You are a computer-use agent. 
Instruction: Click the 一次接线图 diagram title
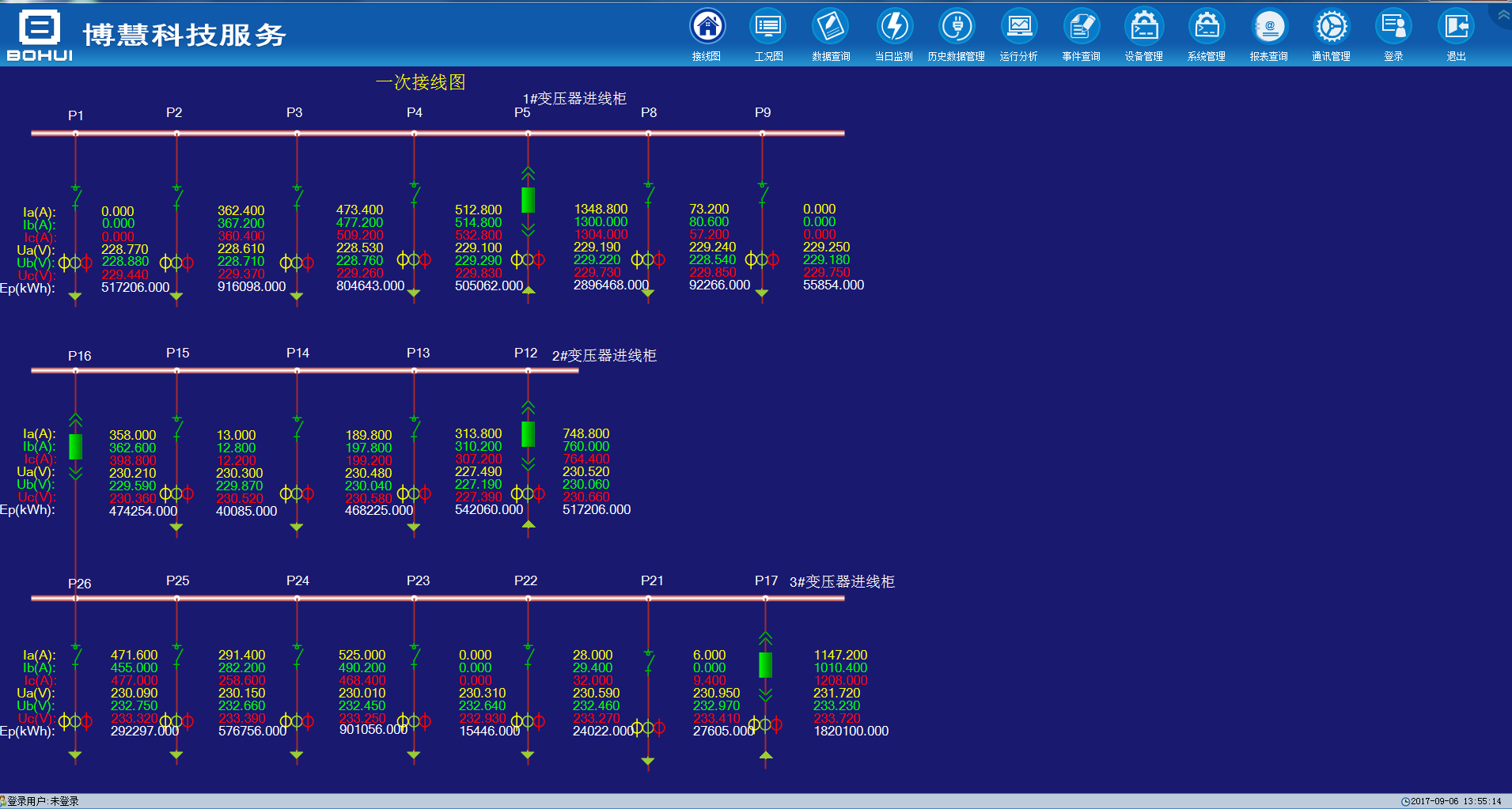(420, 82)
